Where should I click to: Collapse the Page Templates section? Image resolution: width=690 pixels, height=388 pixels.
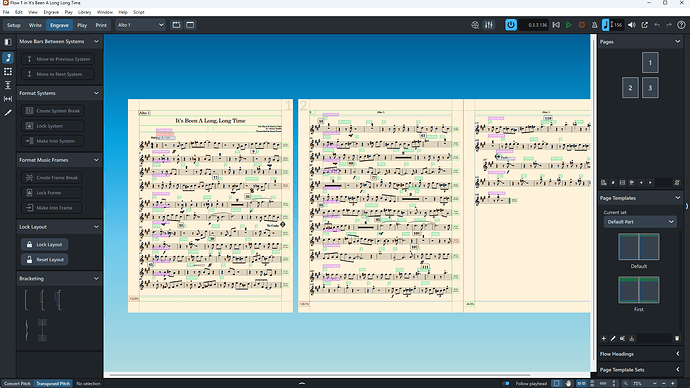click(678, 198)
